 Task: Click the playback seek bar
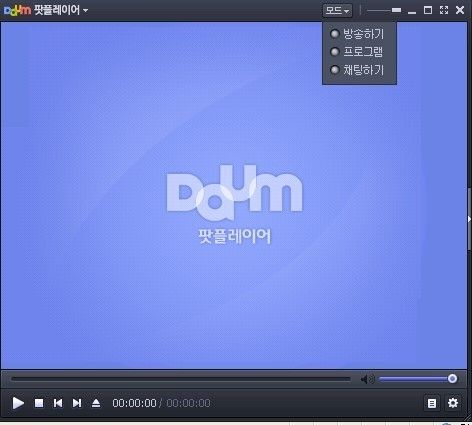coord(181,379)
